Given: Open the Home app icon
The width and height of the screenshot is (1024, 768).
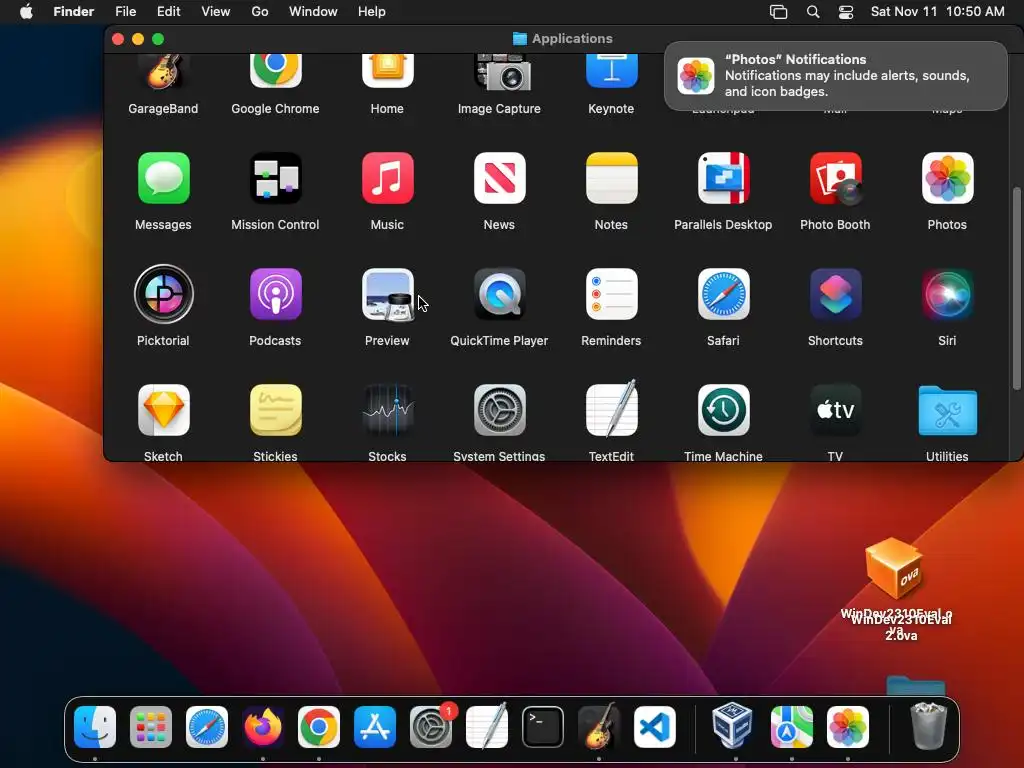Looking at the screenshot, I should [387, 71].
